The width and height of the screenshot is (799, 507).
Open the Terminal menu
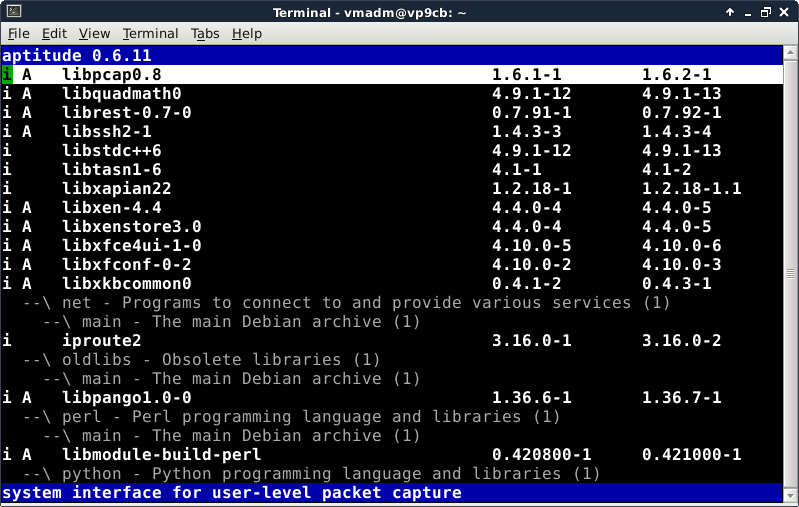tap(150, 34)
